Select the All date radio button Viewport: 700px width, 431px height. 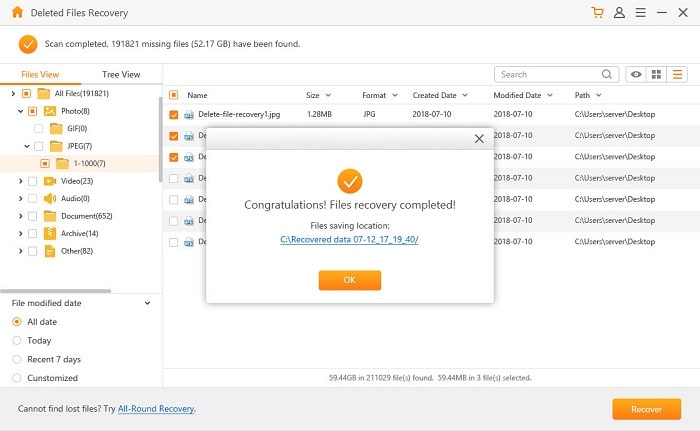point(17,322)
